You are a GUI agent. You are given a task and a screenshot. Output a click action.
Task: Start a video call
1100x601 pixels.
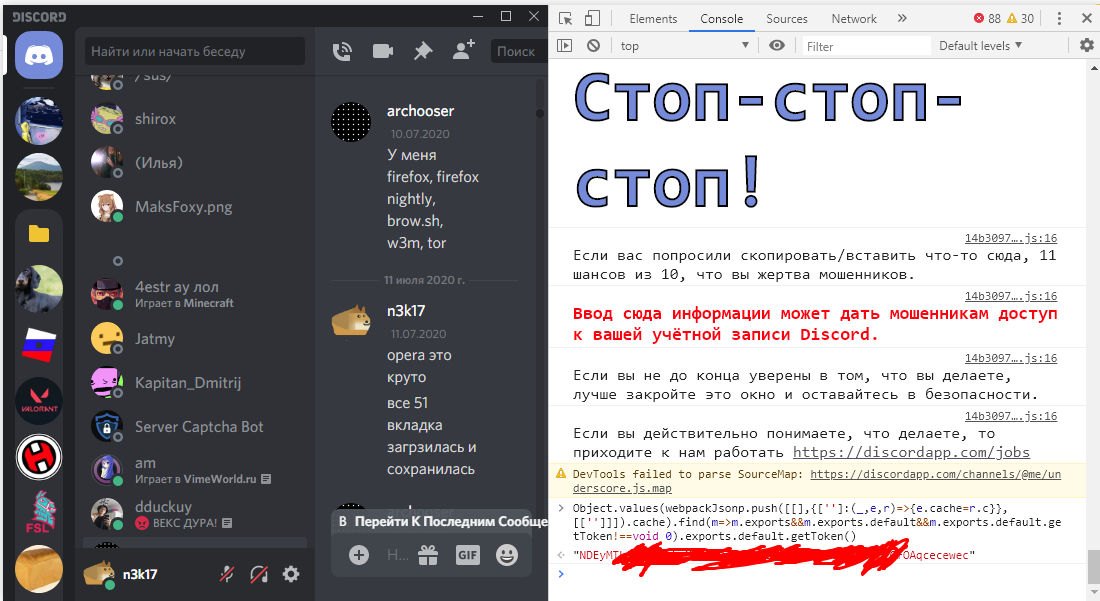[382, 51]
